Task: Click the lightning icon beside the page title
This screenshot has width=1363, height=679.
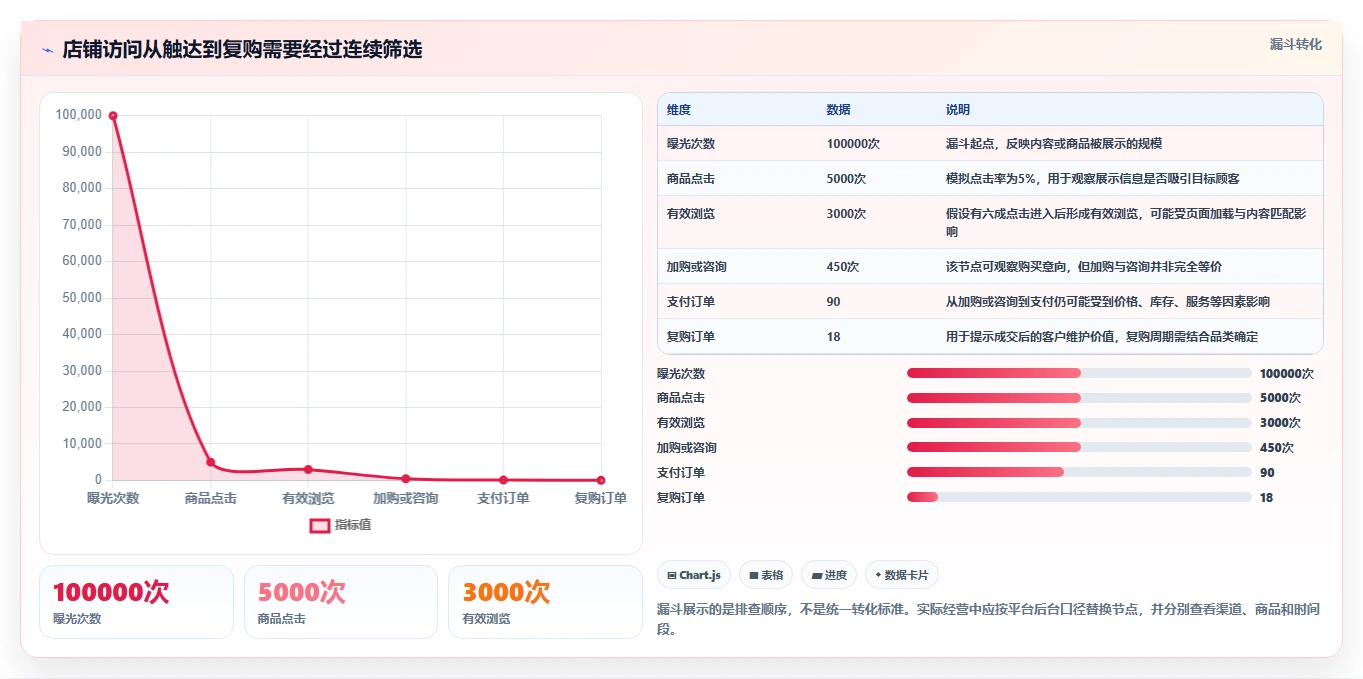Action: click(47, 49)
